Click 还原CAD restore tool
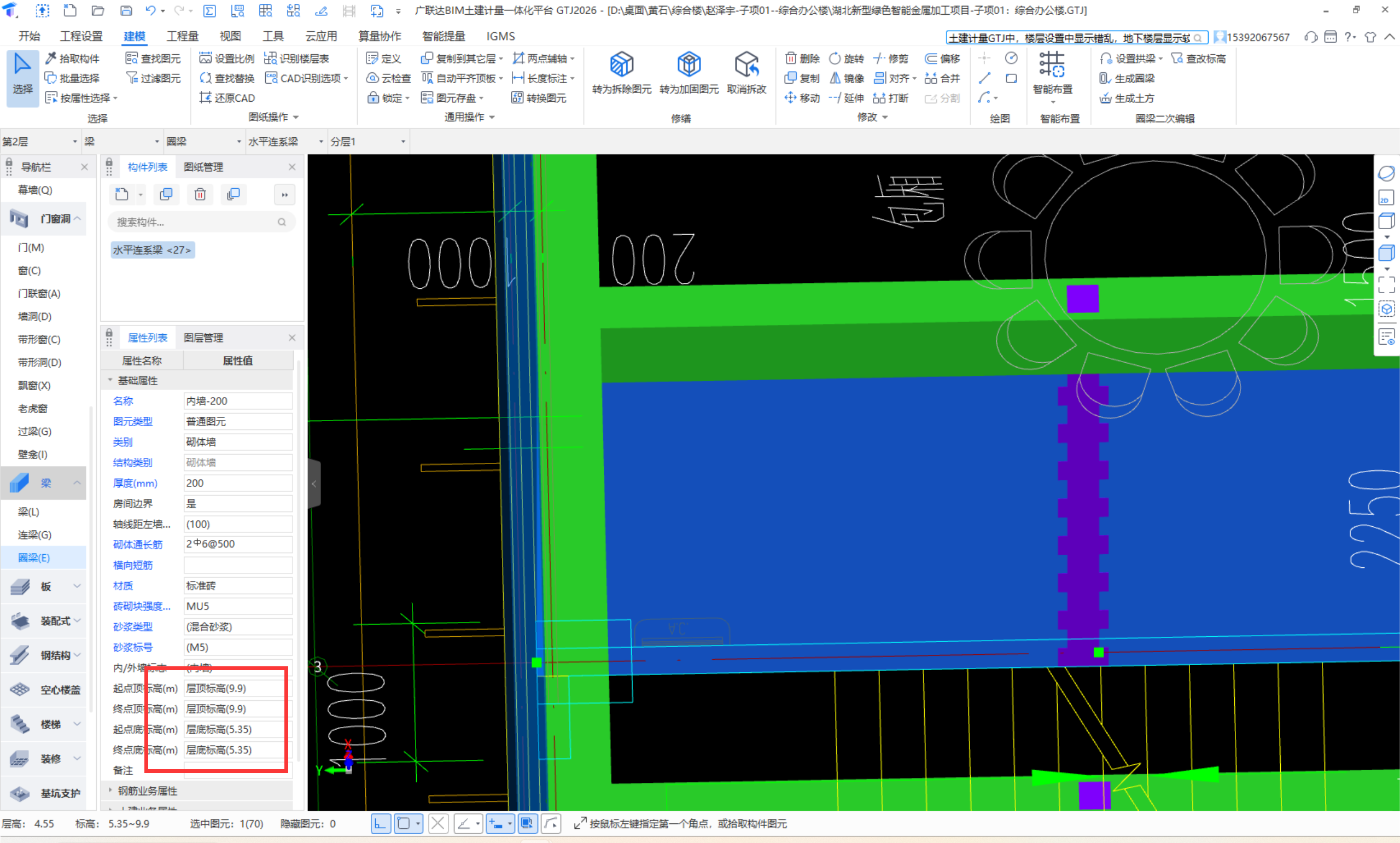This screenshot has width=1400, height=843. (x=227, y=98)
